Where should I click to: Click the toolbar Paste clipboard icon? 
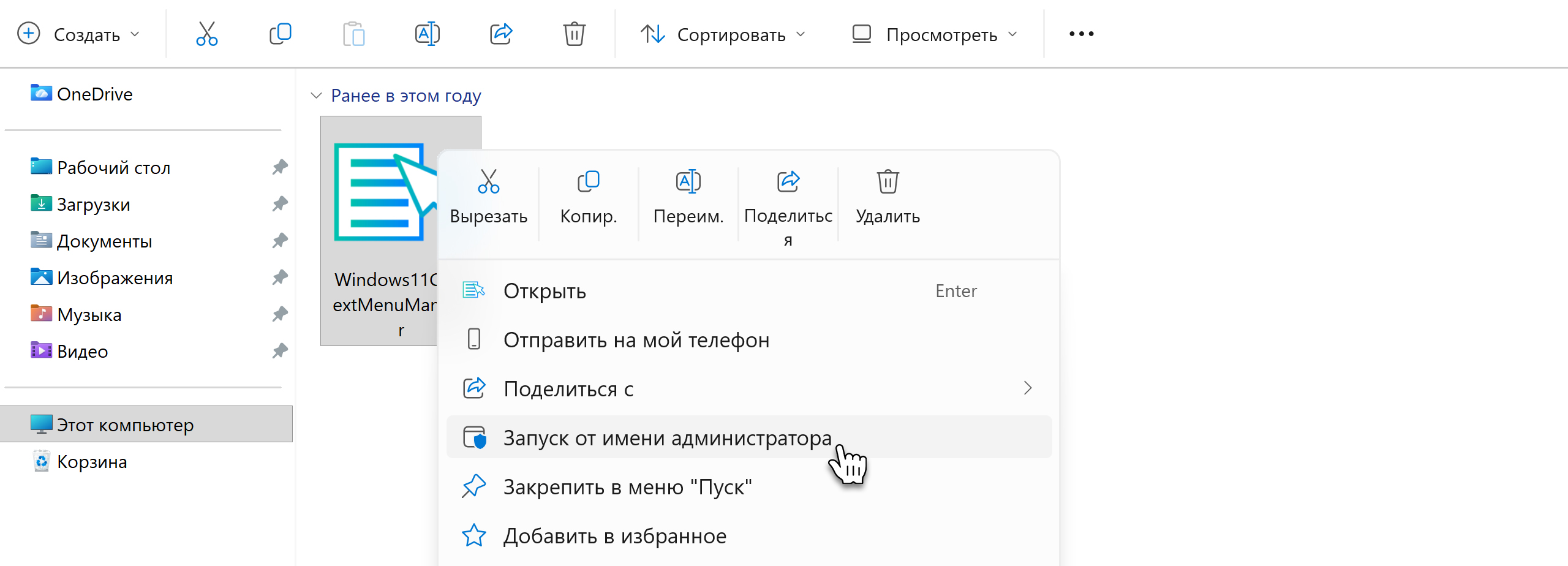[x=354, y=34]
